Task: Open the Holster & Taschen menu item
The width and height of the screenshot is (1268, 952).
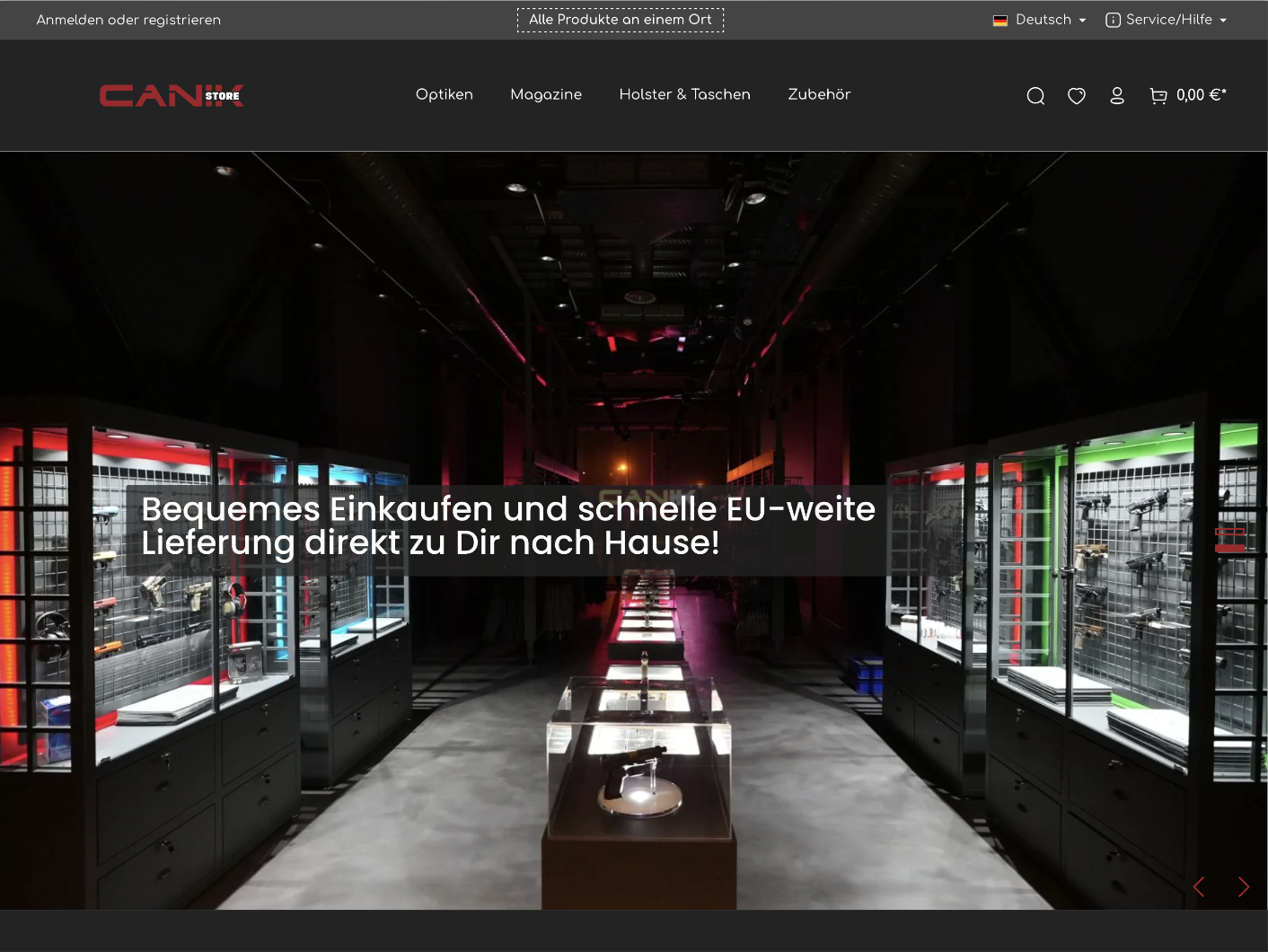Action: (x=685, y=94)
